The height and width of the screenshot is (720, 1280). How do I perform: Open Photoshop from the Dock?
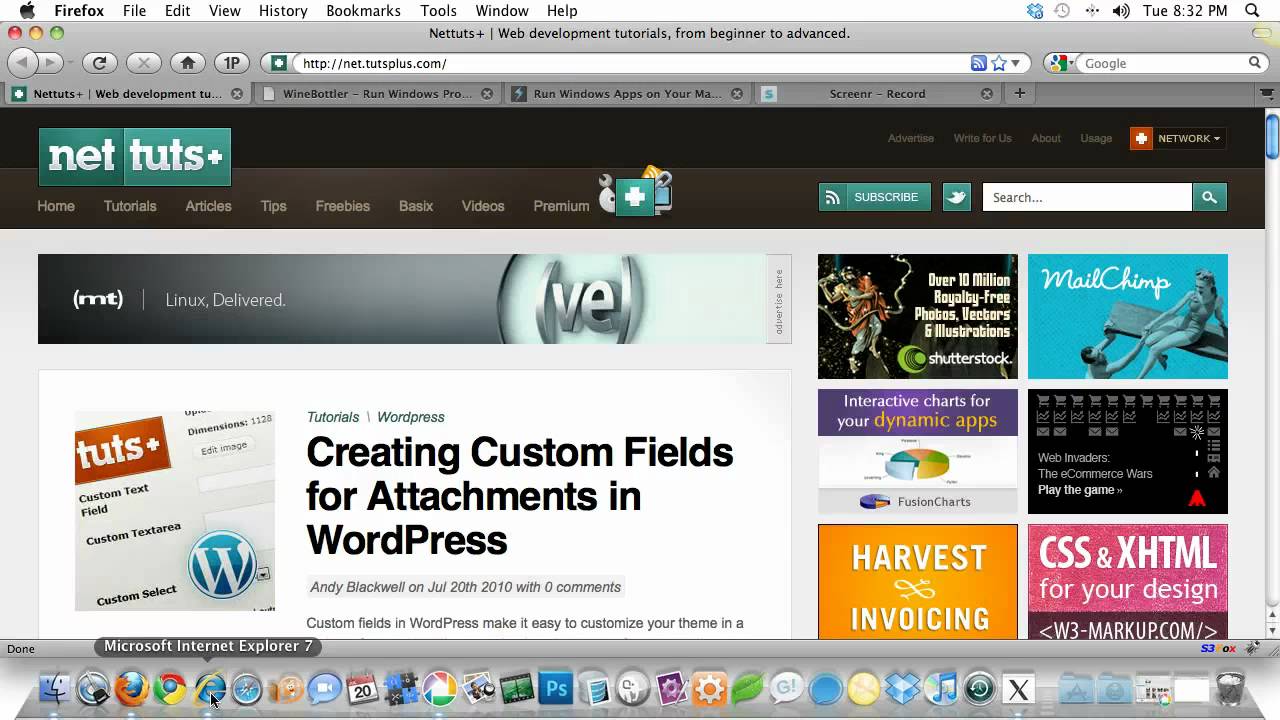coord(555,688)
